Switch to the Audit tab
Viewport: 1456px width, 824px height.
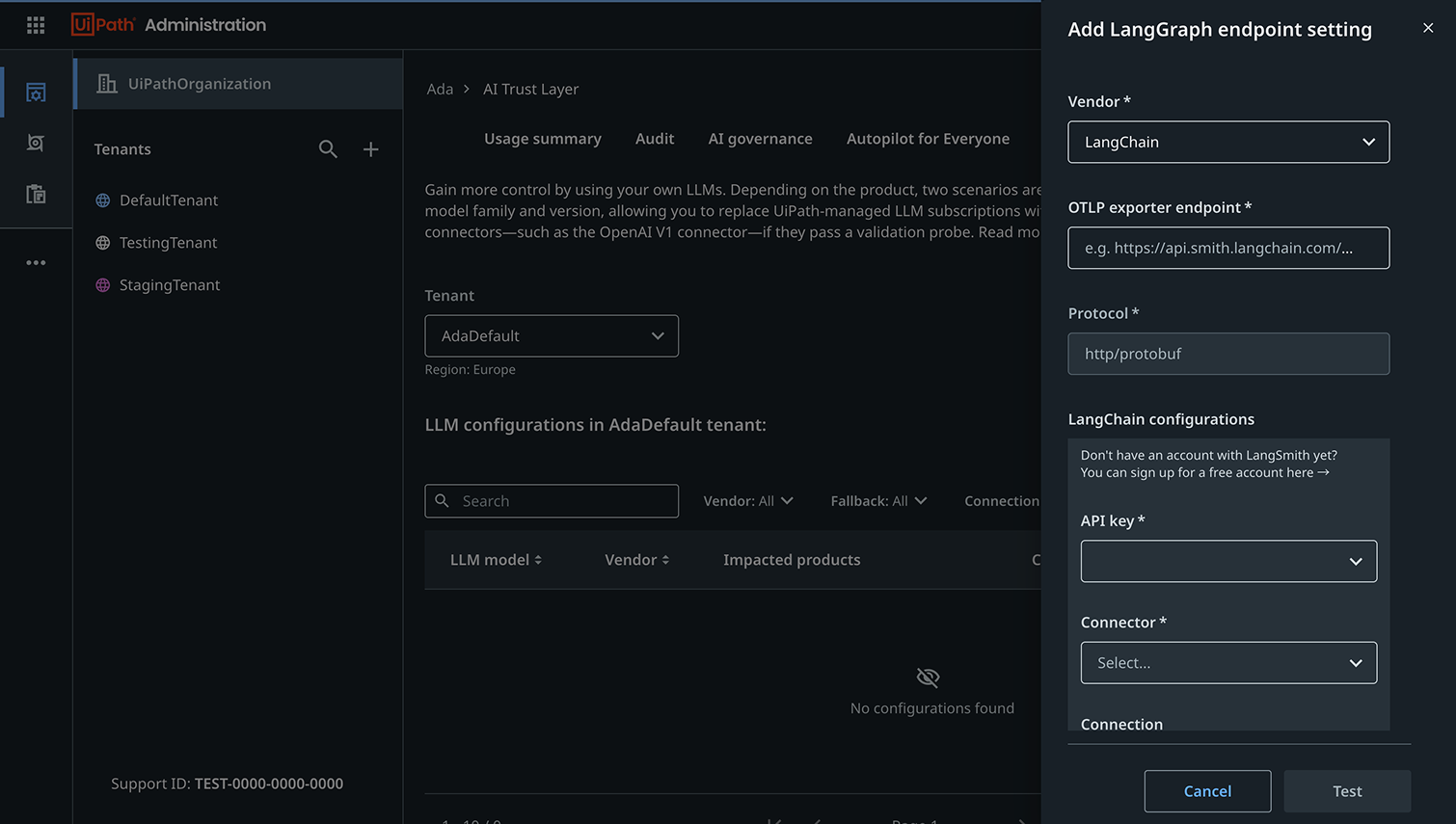(x=655, y=139)
